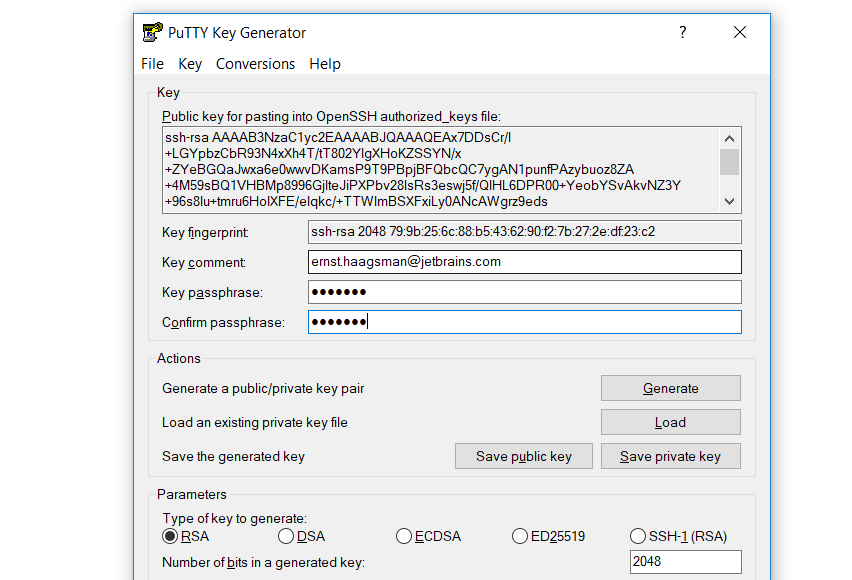Click the 'Load an existing private key file' label
852x580 pixels.
pyautogui.click(x=254, y=422)
